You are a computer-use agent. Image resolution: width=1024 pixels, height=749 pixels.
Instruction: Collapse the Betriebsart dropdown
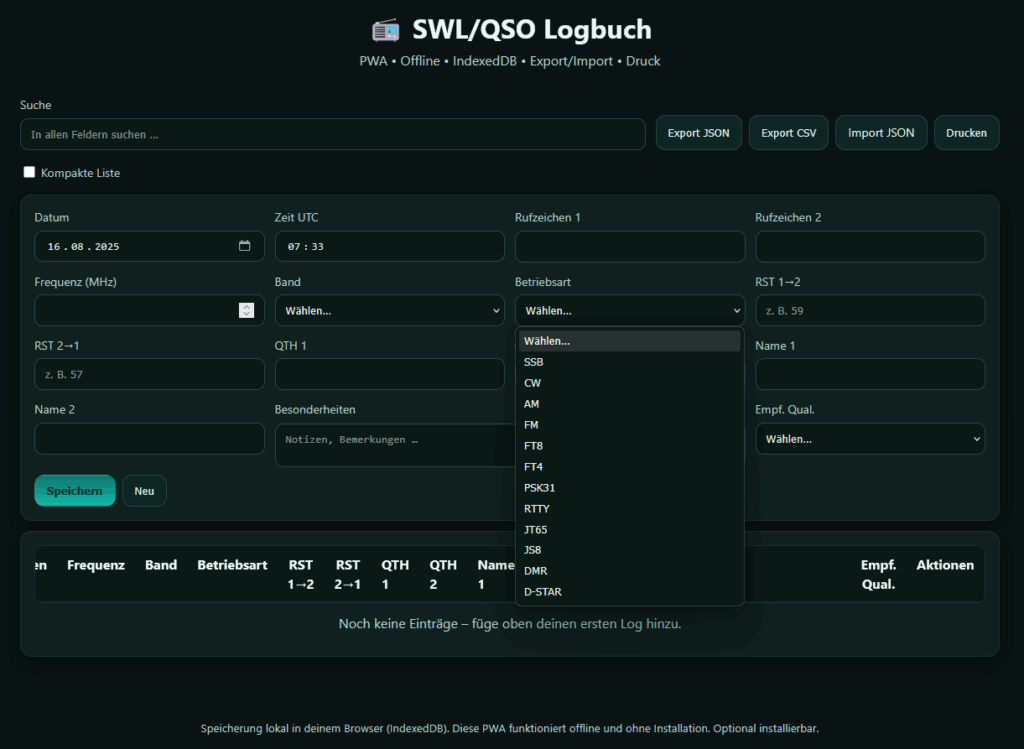click(629, 310)
